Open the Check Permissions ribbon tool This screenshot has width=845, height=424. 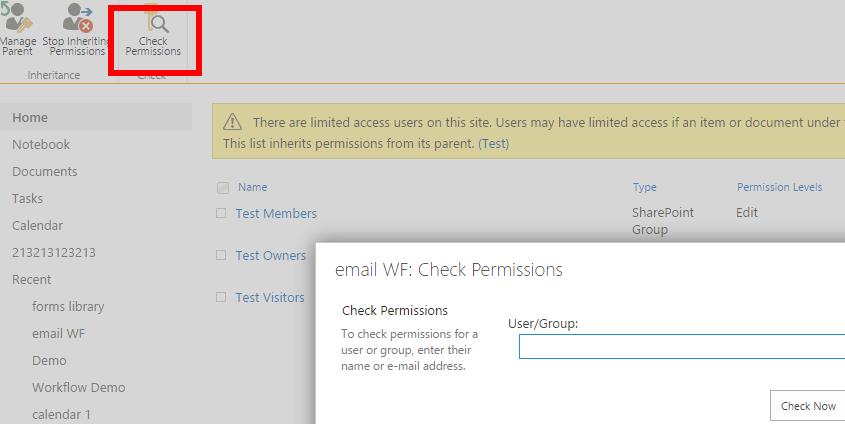point(153,21)
